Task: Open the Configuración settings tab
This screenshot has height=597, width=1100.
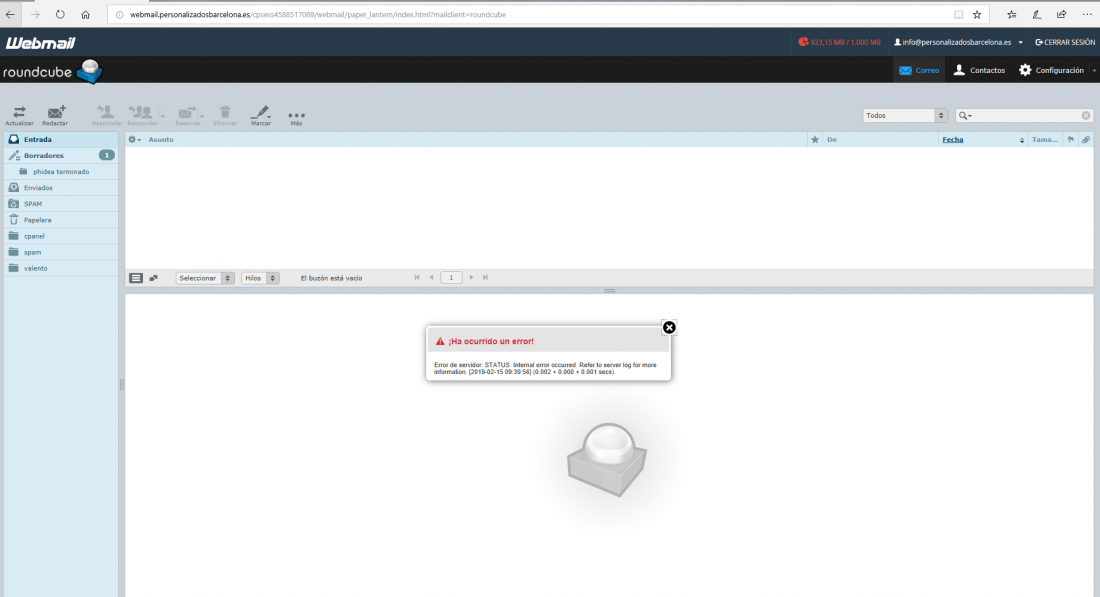Action: [1052, 70]
